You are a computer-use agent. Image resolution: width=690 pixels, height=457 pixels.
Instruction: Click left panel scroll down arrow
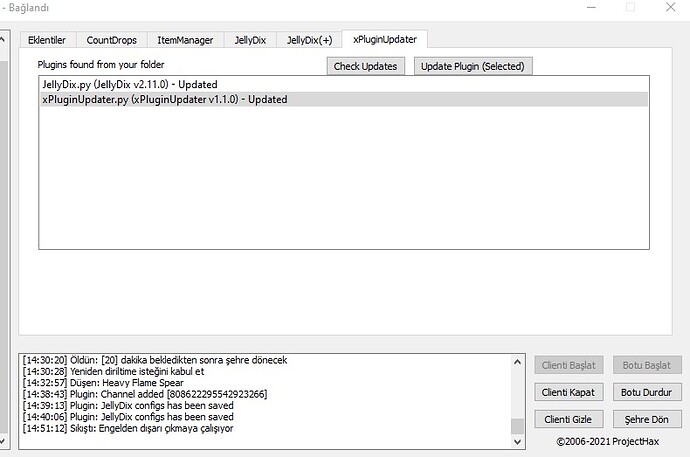point(3,440)
